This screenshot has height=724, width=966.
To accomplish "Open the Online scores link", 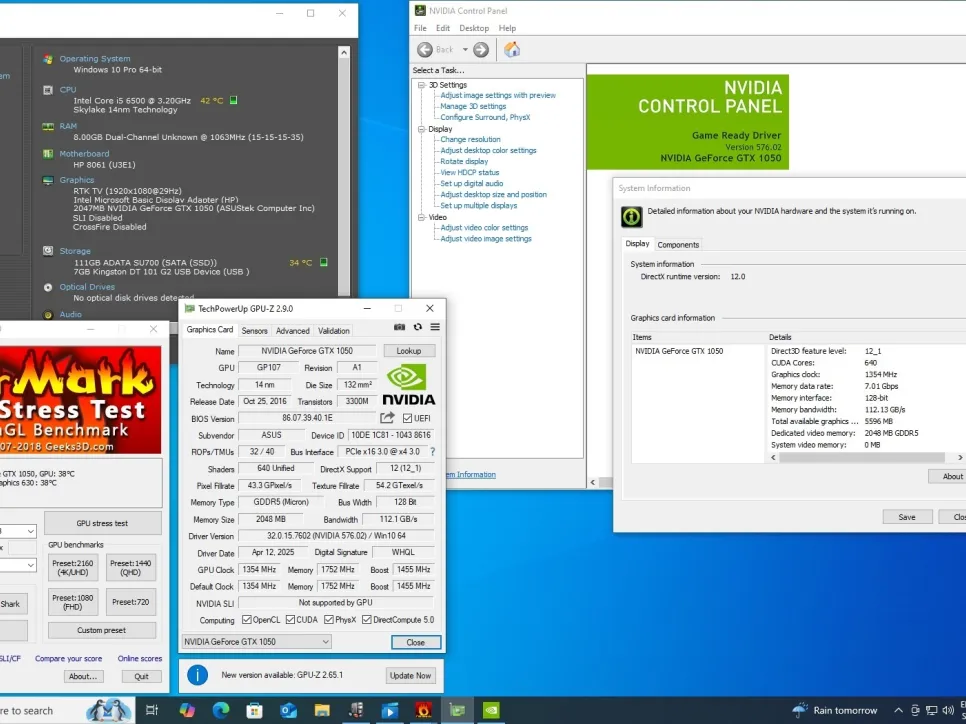I will 140,659.
